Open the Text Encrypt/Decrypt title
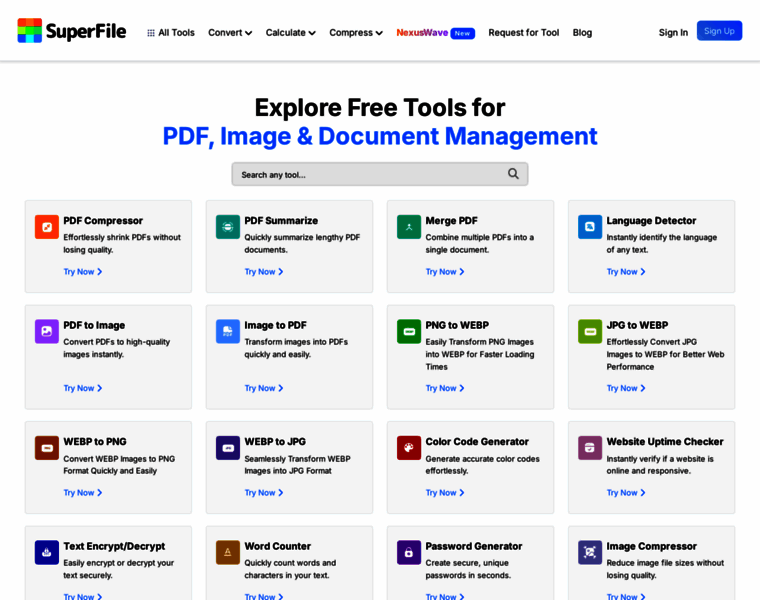Image resolution: width=760 pixels, height=600 pixels. click(114, 546)
